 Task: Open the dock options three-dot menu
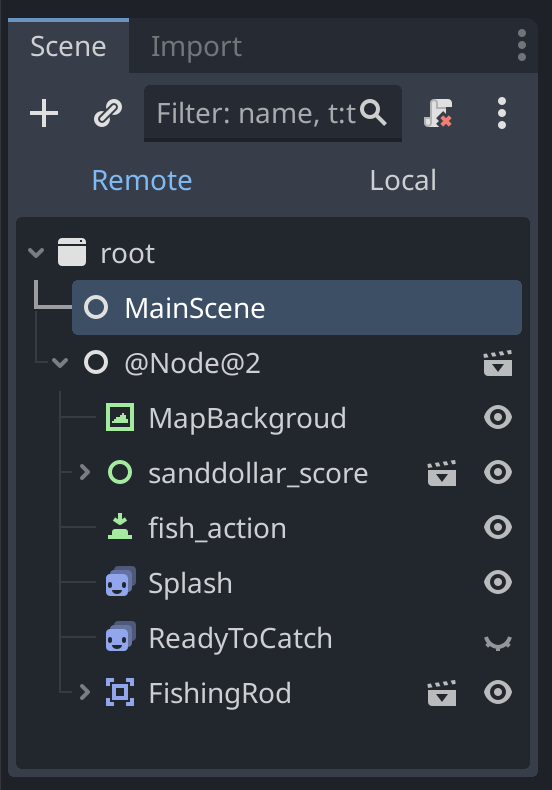pyautogui.click(x=522, y=45)
